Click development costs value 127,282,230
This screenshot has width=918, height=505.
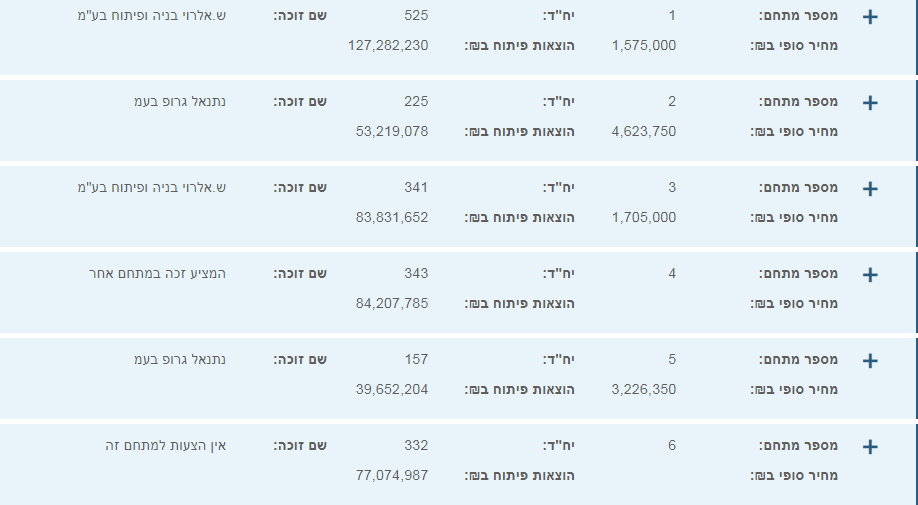click(389, 45)
